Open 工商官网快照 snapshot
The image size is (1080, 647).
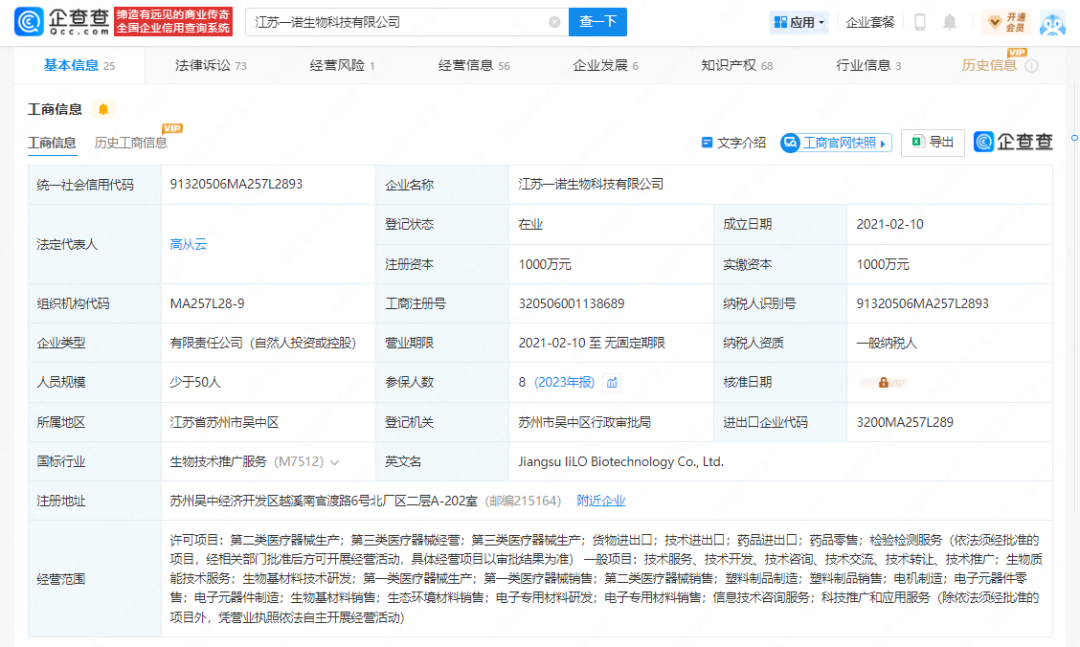(x=836, y=143)
